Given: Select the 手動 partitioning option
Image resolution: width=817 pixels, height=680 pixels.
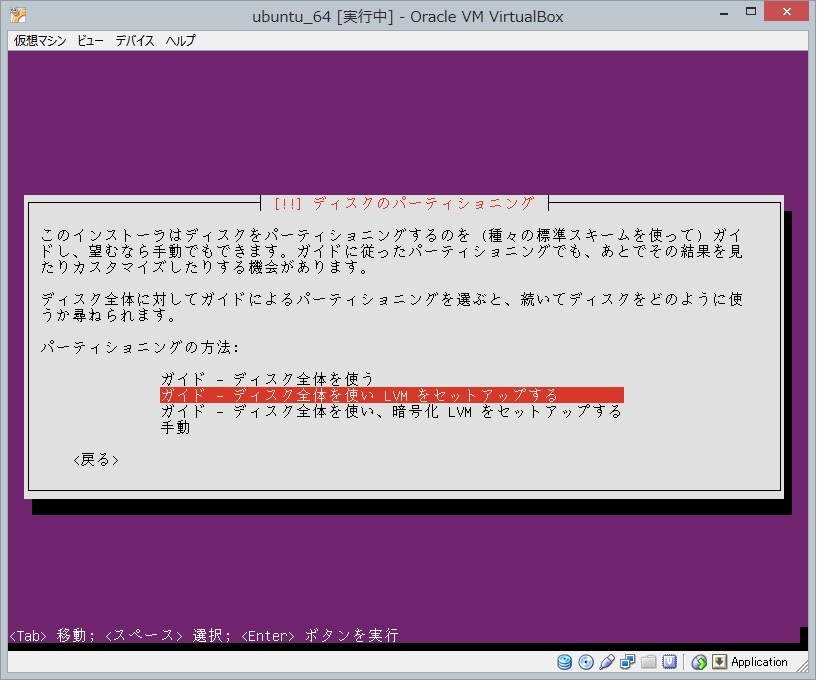Looking at the screenshot, I should tap(176, 428).
